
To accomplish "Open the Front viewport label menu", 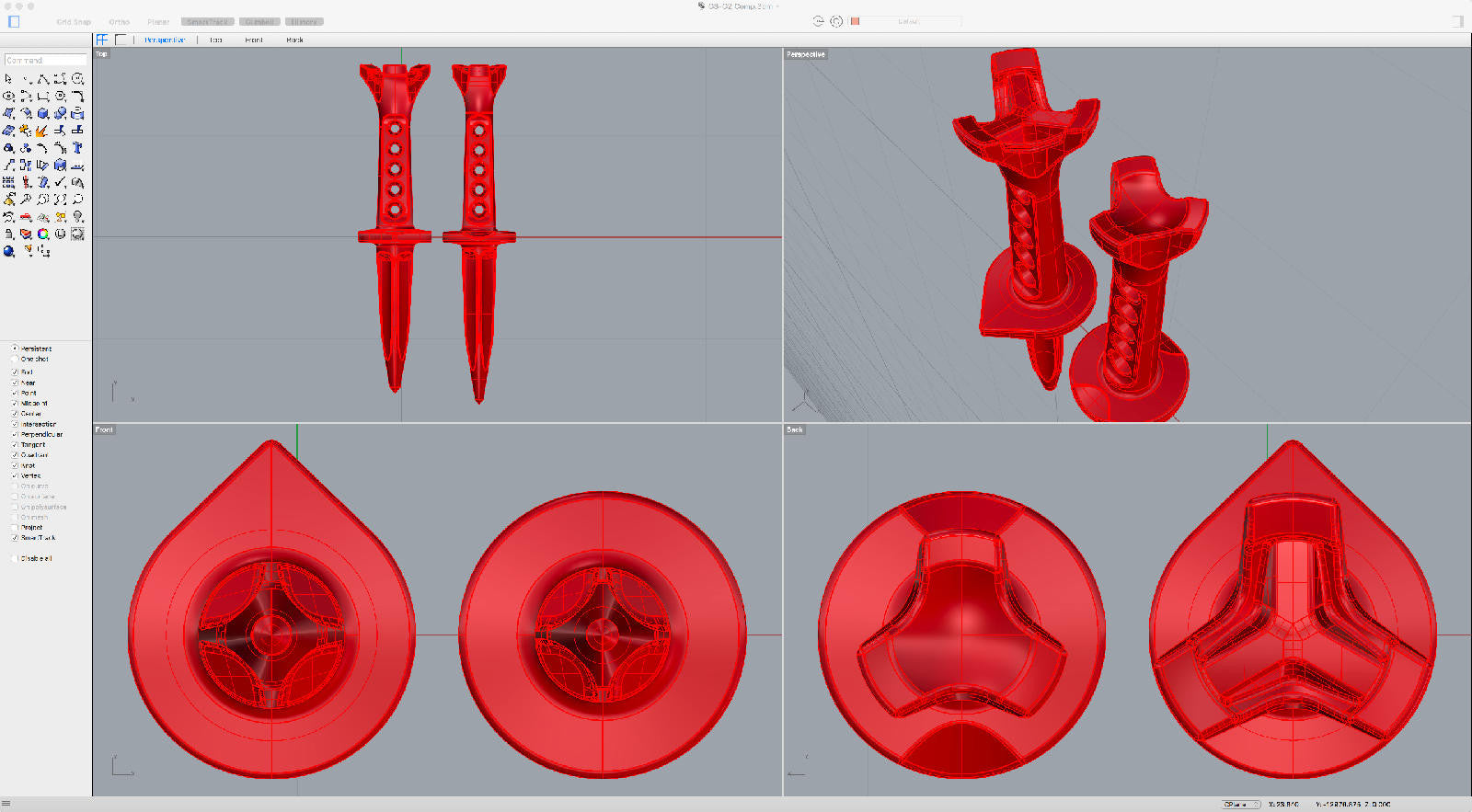I will pyautogui.click(x=104, y=429).
